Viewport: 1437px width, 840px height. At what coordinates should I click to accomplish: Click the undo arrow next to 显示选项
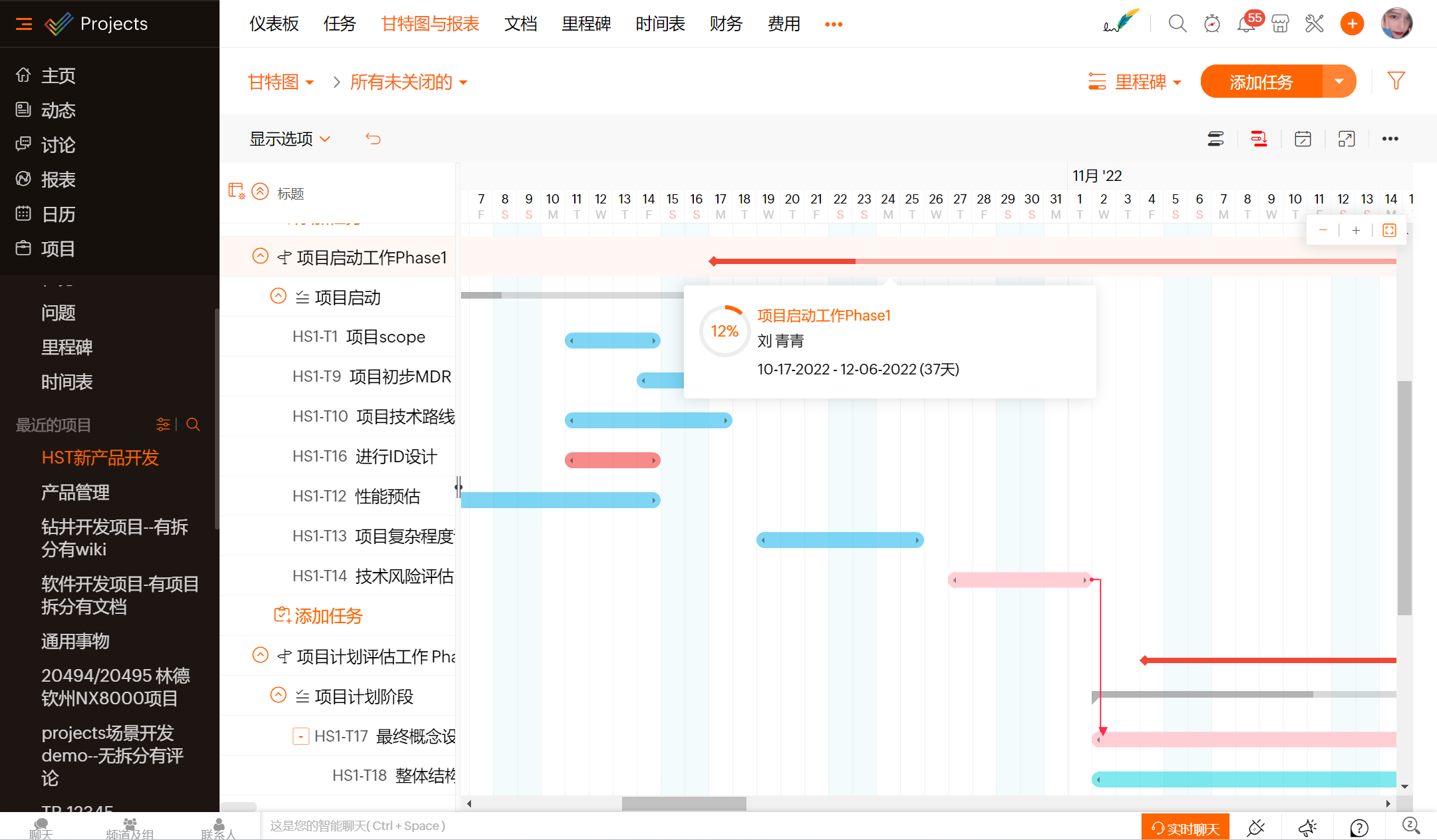pyautogui.click(x=373, y=139)
